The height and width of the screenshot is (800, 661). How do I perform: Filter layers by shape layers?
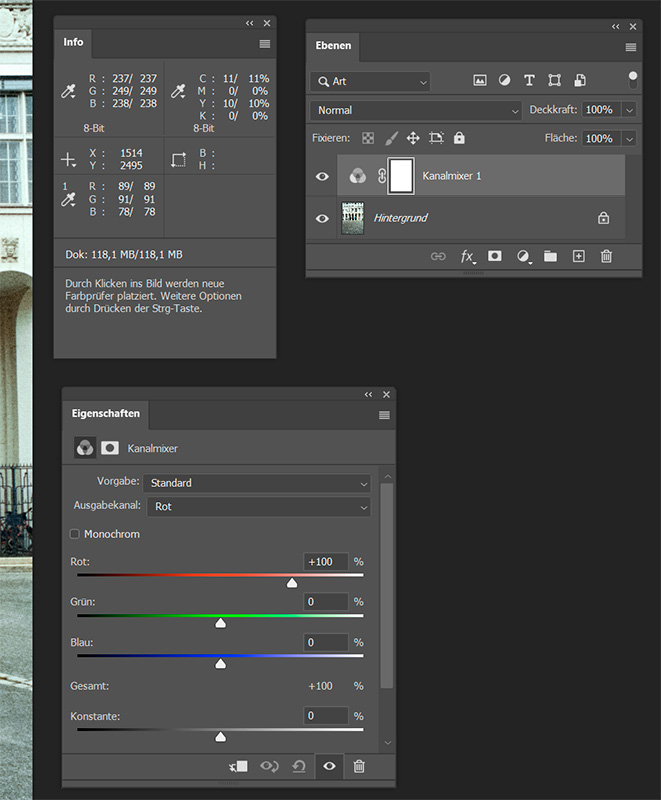(x=554, y=80)
